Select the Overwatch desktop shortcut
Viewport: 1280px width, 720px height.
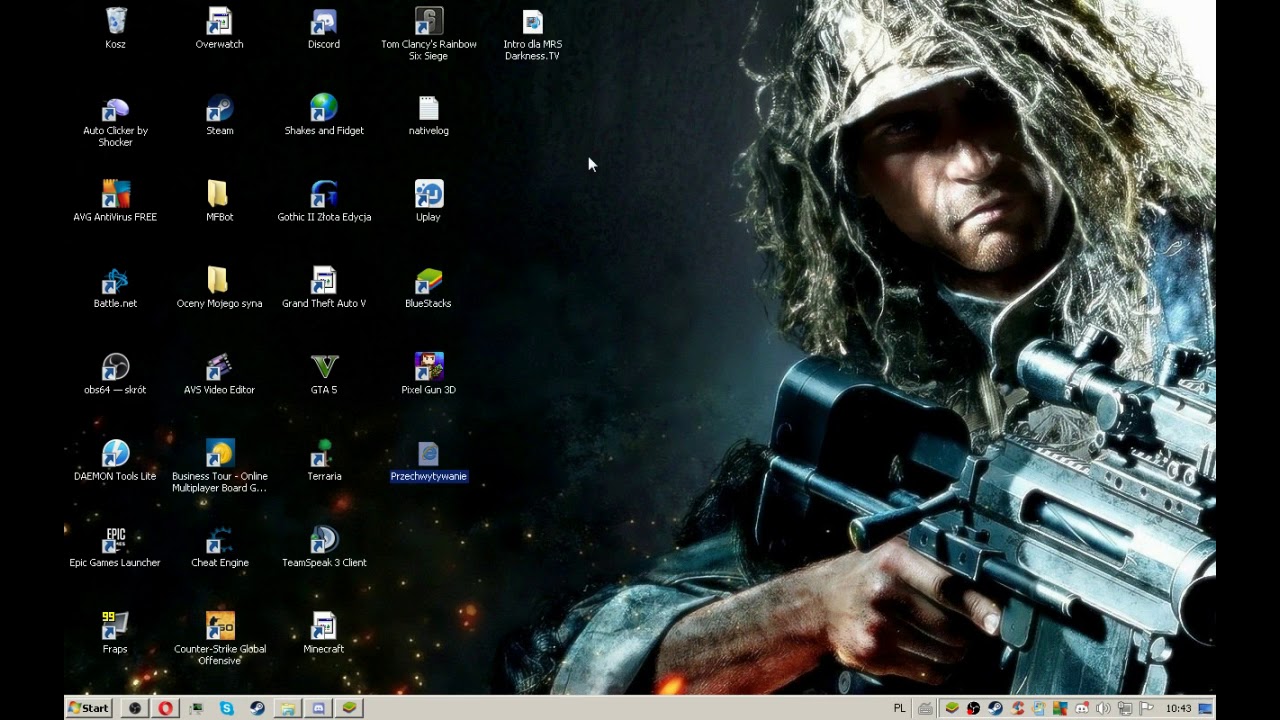219,28
